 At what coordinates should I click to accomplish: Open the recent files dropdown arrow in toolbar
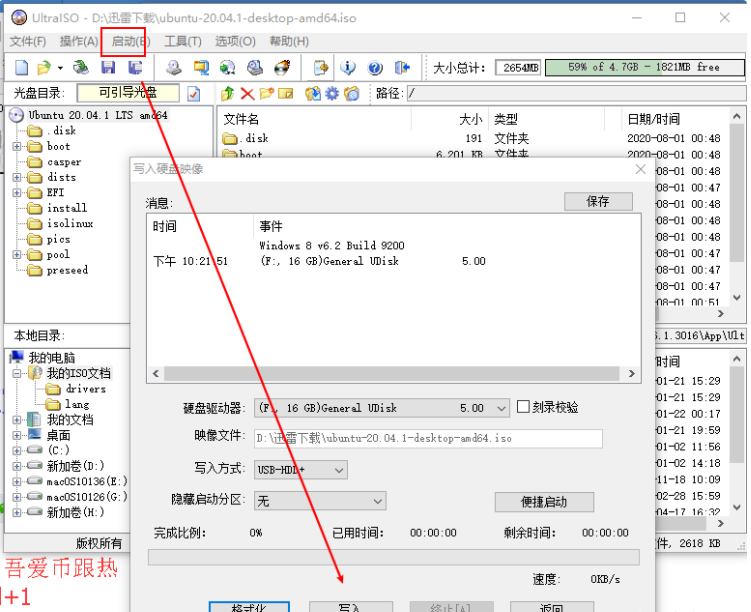[60, 68]
